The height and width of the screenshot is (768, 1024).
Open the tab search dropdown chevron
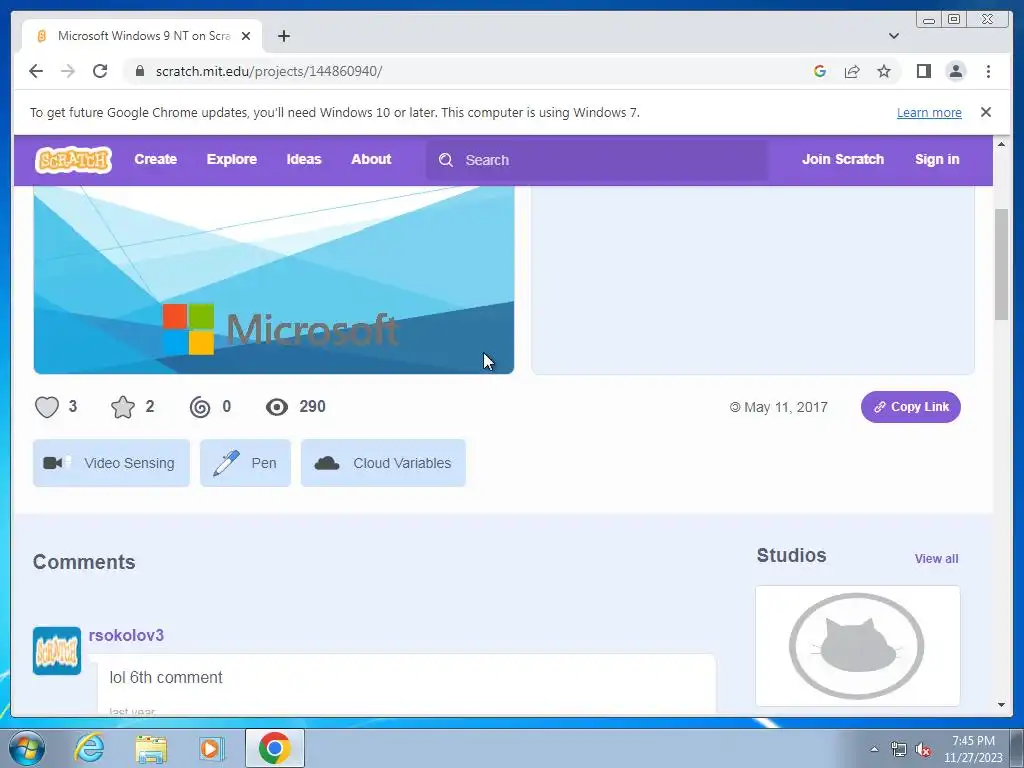click(x=893, y=36)
